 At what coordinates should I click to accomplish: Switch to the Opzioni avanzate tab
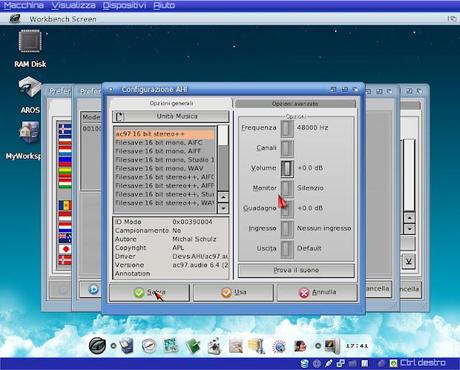(x=295, y=104)
